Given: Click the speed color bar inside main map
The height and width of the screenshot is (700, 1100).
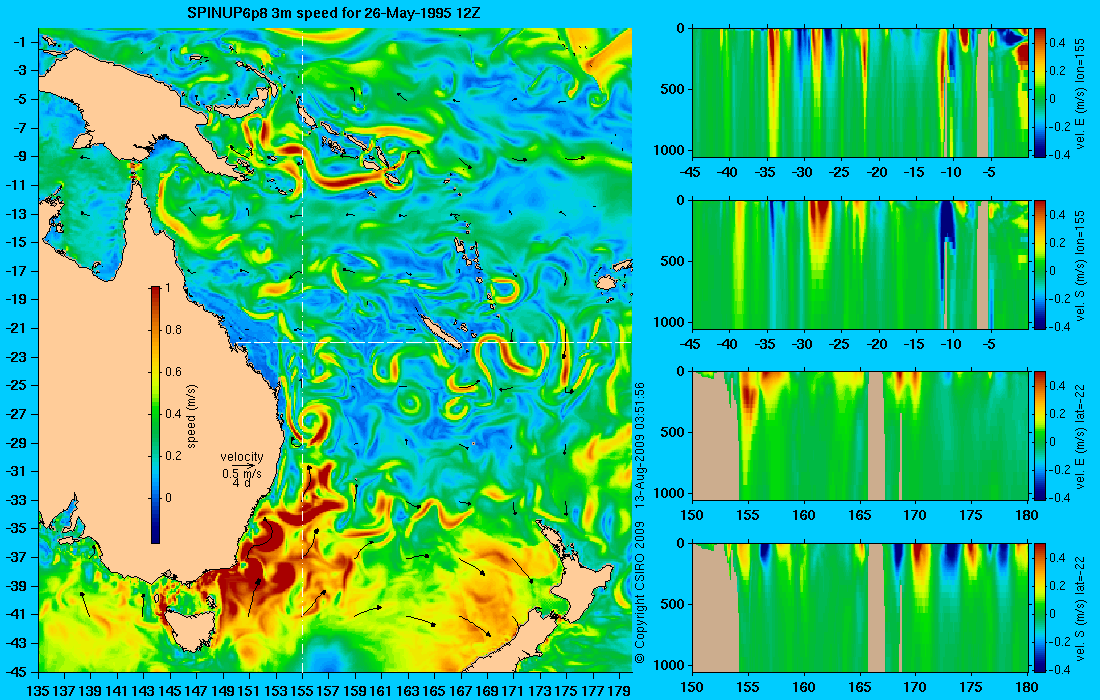Looking at the screenshot, I should point(155,415).
